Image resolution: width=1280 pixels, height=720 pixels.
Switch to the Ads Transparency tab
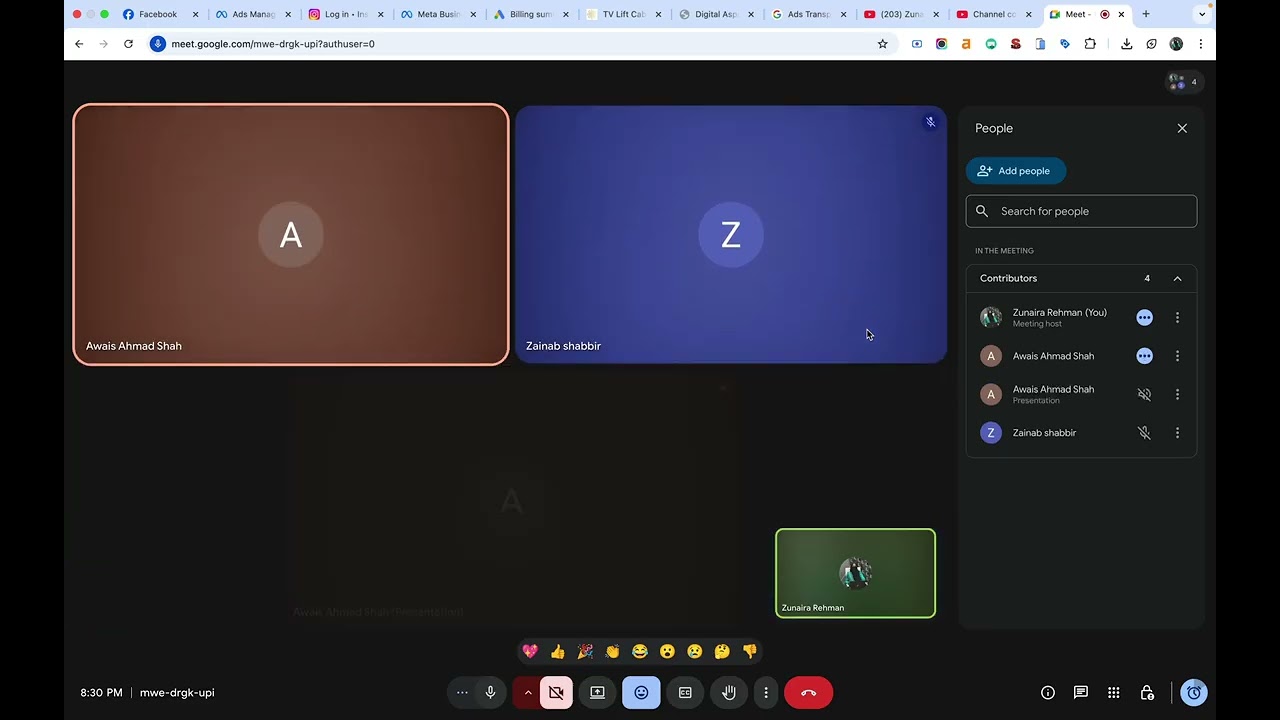click(x=808, y=14)
